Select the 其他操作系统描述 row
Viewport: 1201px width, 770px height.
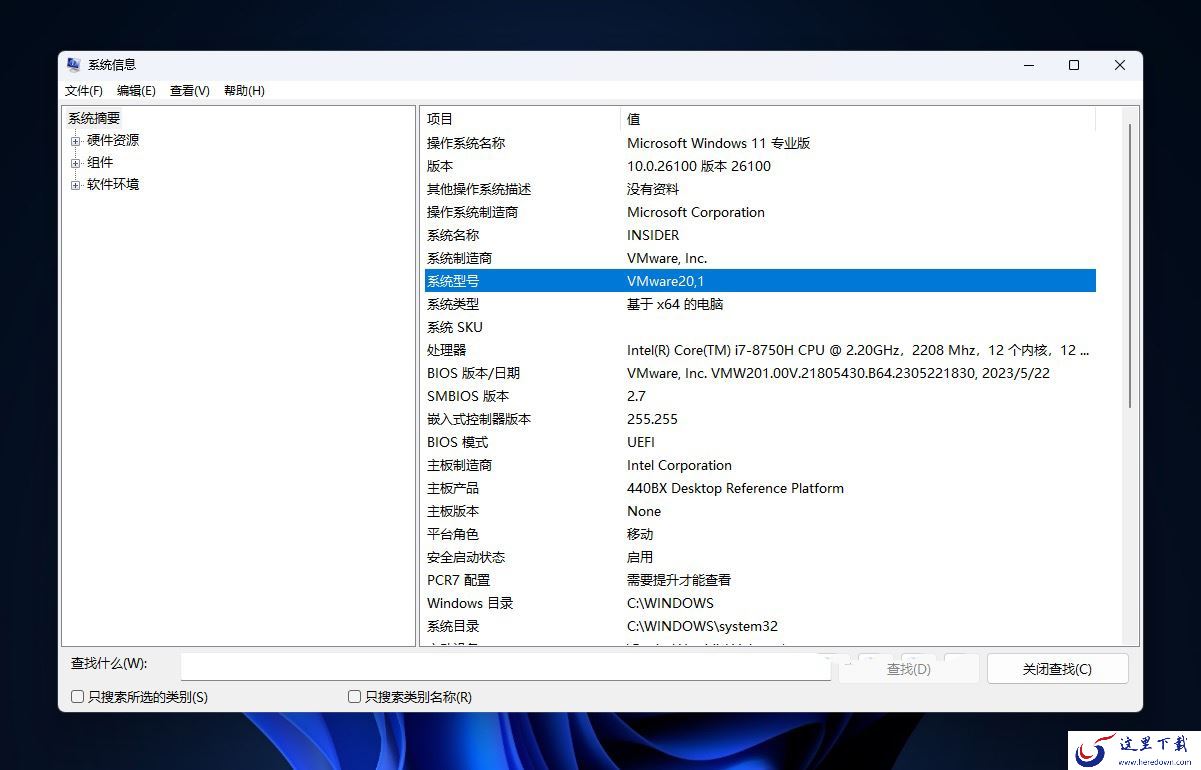click(760, 189)
